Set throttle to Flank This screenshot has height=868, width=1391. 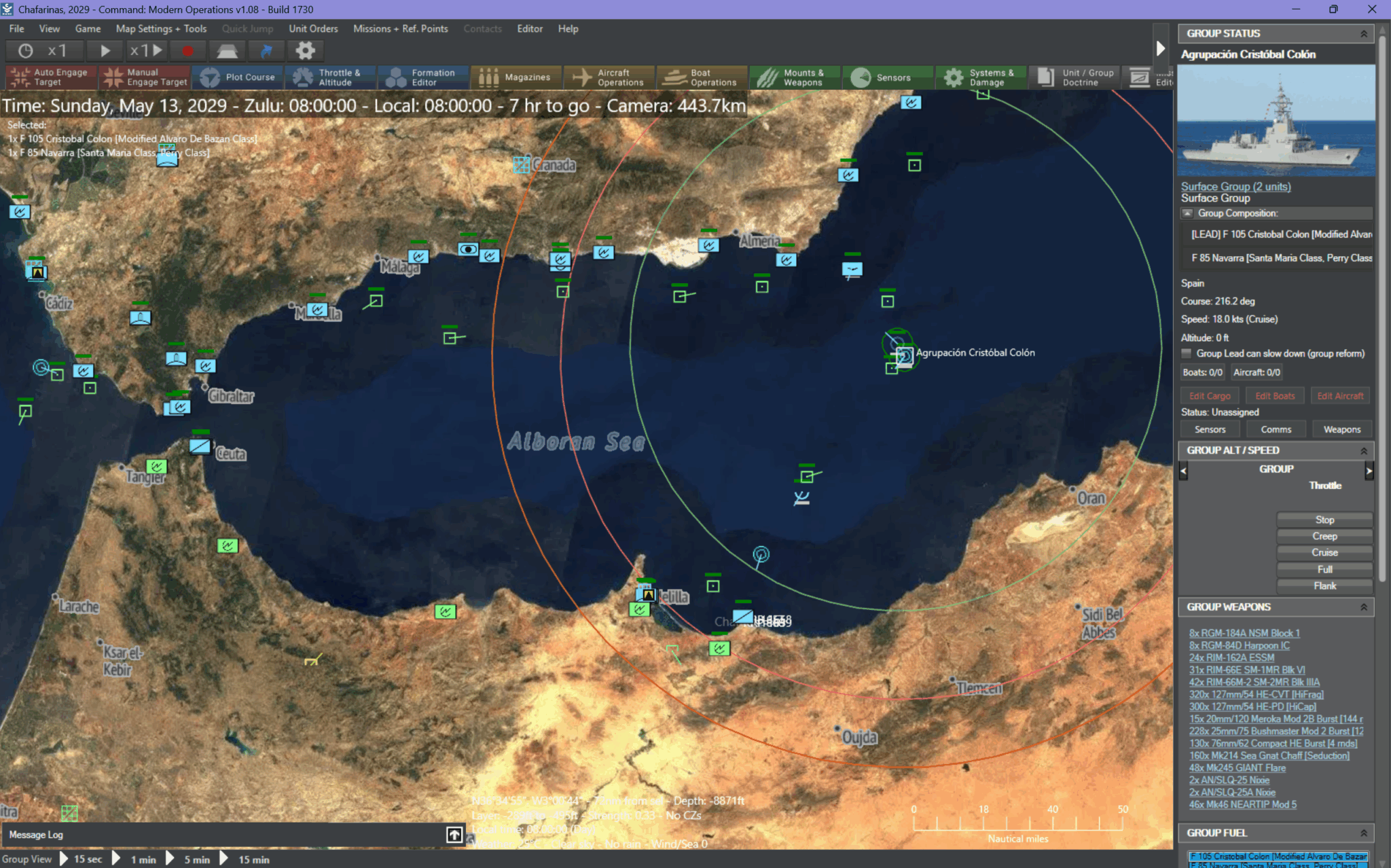[1324, 585]
